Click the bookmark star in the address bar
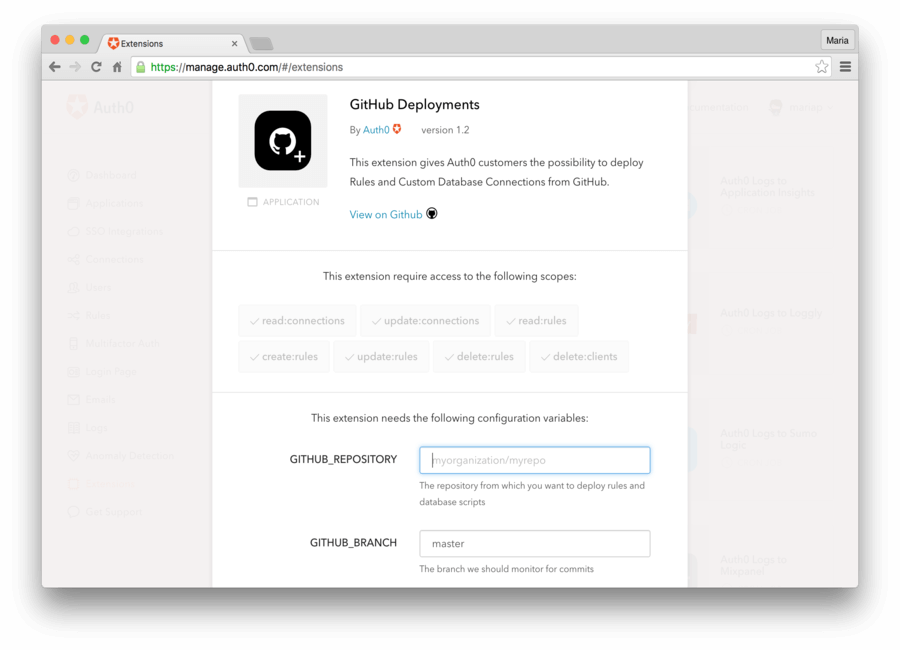The width and height of the screenshot is (900, 650). pyautogui.click(x=821, y=66)
